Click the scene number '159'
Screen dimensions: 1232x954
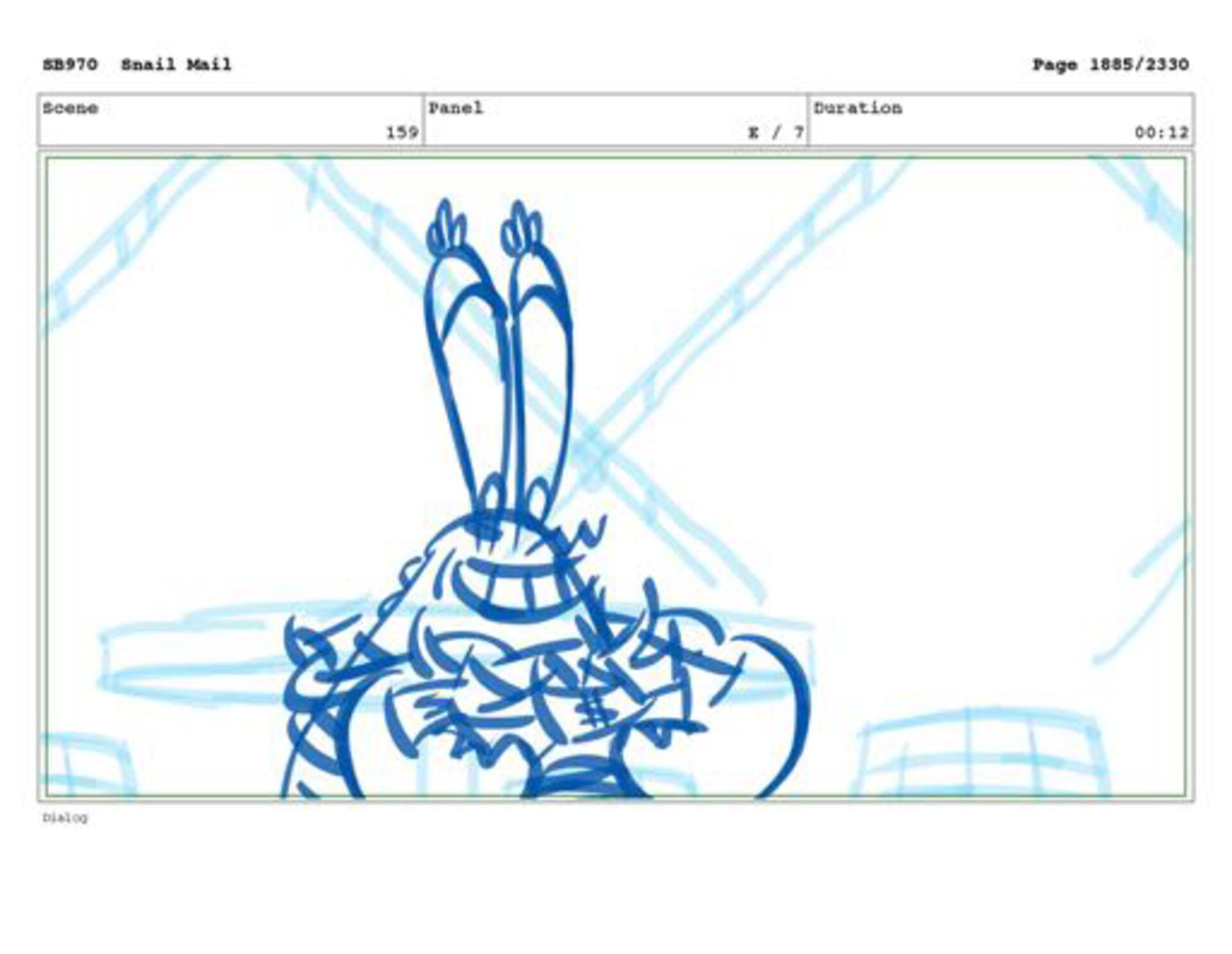[x=402, y=132]
